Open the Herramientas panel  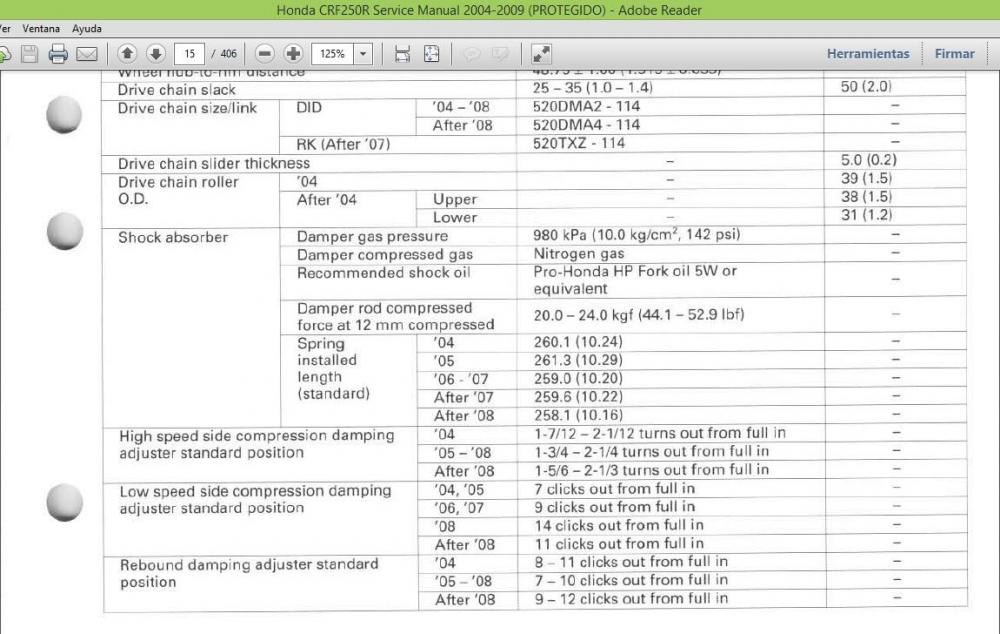pyautogui.click(x=867, y=54)
